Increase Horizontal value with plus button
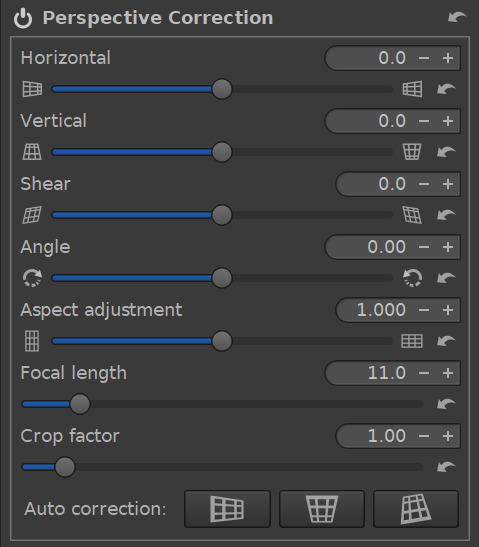This screenshot has width=479, height=547. pyautogui.click(x=448, y=58)
